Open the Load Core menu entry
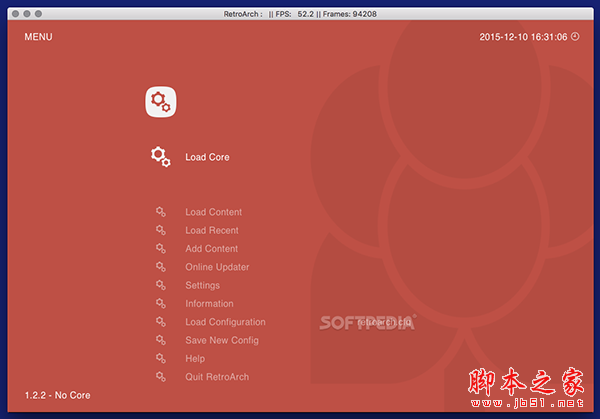 click(207, 157)
